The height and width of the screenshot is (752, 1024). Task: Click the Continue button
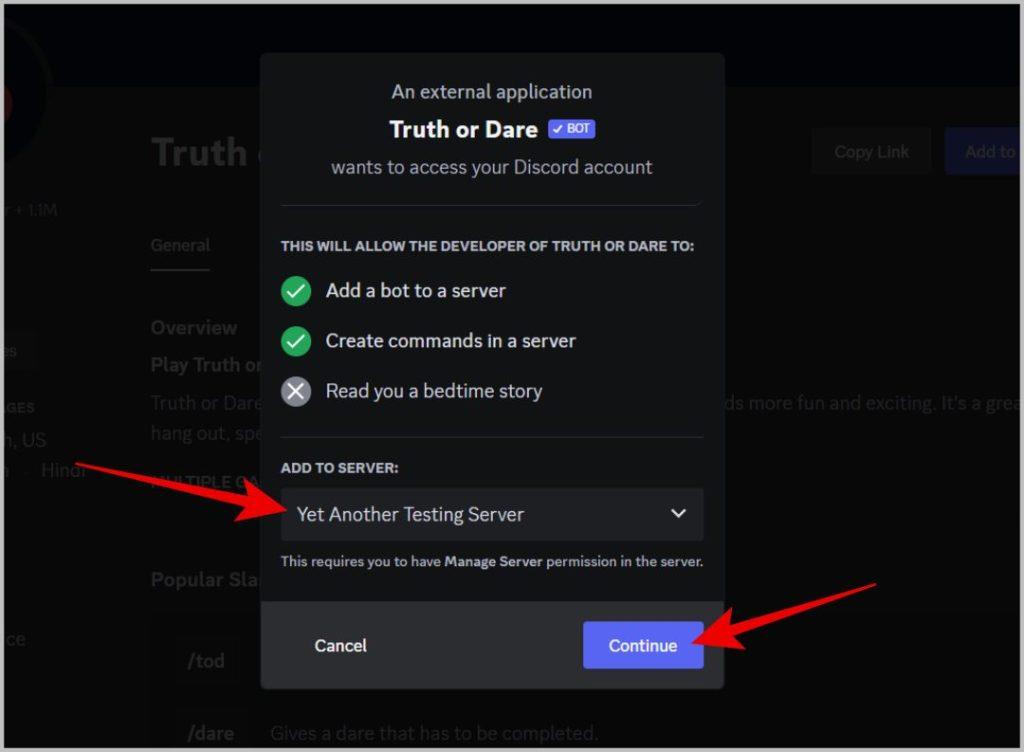643,645
